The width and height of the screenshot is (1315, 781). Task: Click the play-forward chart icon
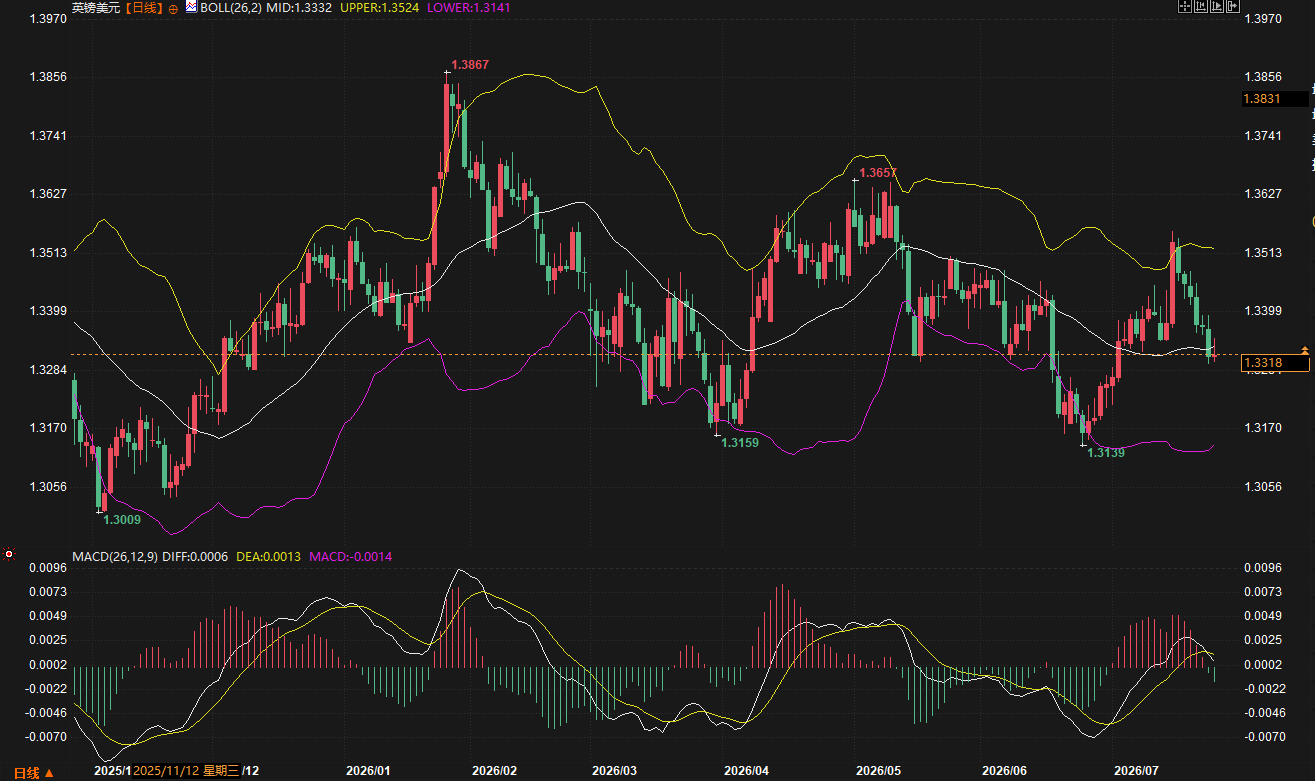(x=1217, y=6)
